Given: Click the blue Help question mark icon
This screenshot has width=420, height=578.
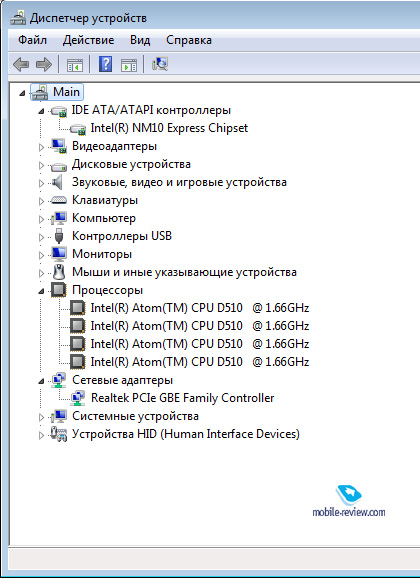Looking at the screenshot, I should click(x=105, y=65).
